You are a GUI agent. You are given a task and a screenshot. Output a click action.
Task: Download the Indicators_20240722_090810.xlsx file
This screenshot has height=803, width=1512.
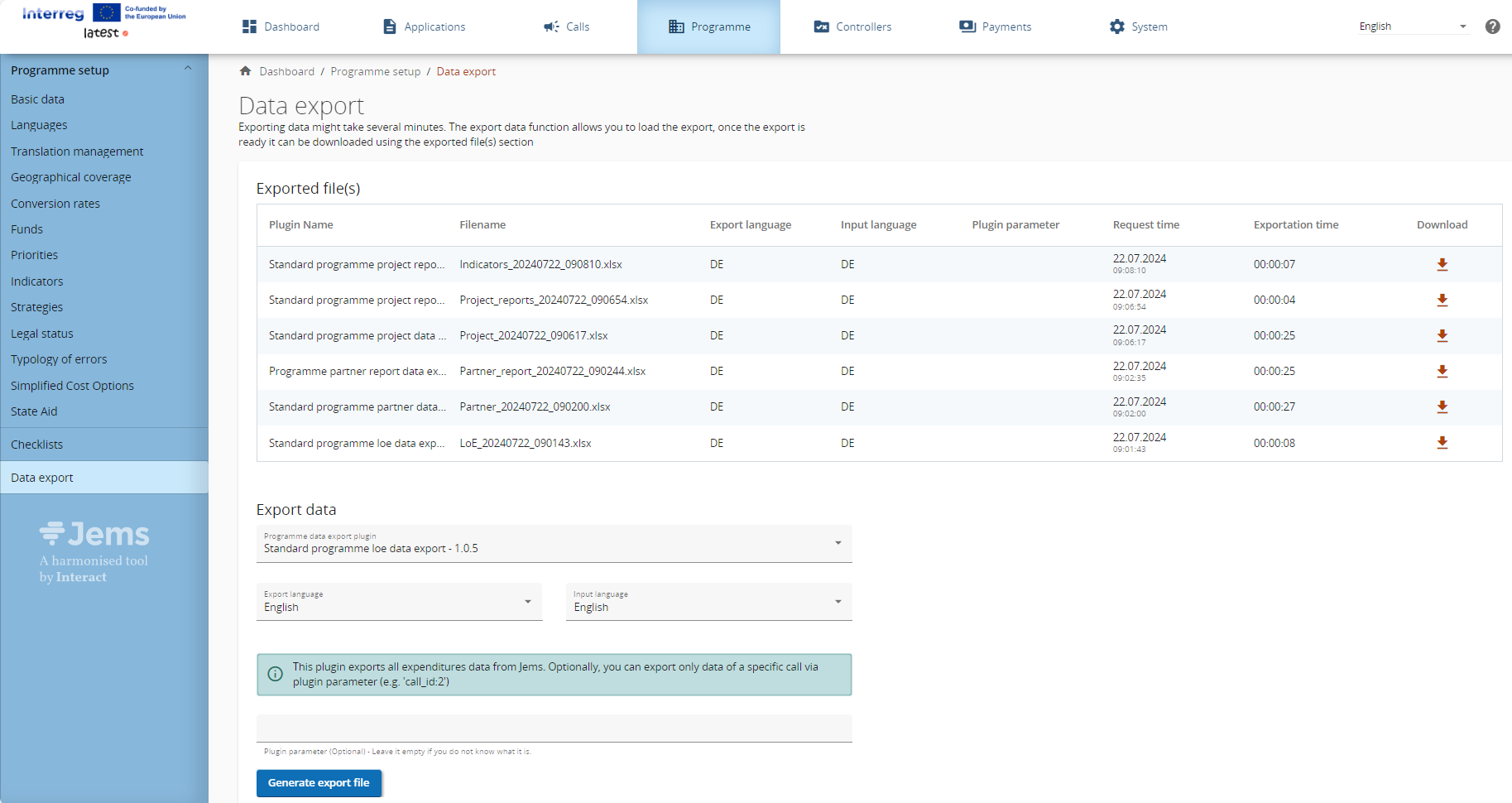click(x=1442, y=265)
